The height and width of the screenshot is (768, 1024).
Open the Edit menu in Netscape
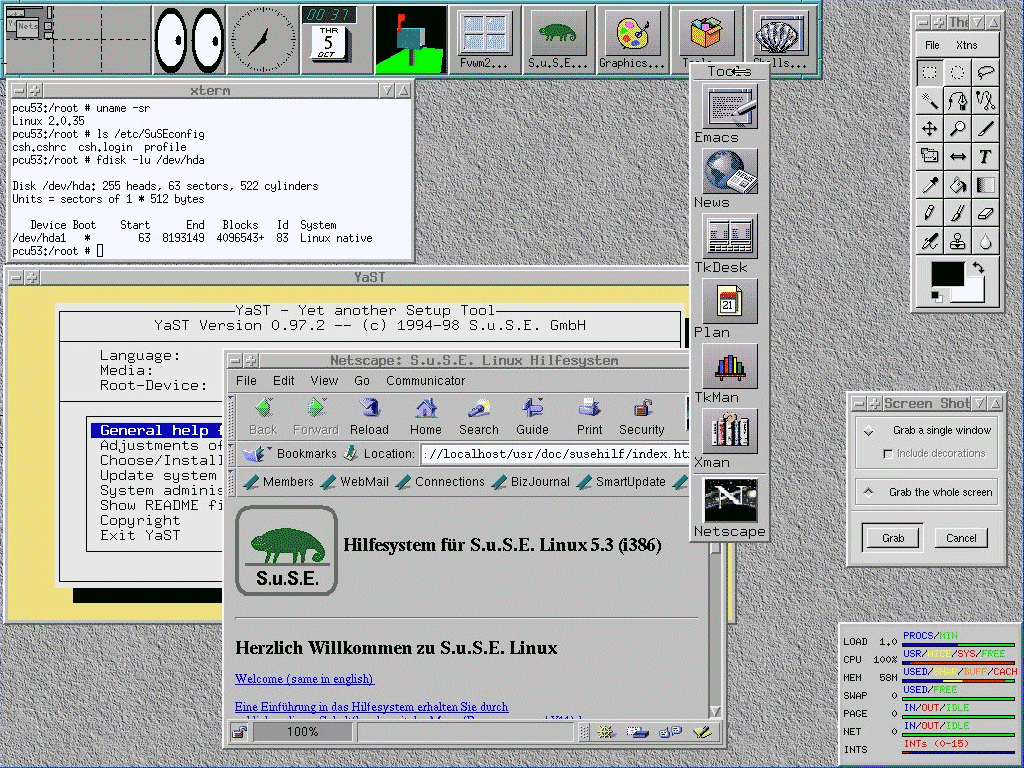[283, 381]
